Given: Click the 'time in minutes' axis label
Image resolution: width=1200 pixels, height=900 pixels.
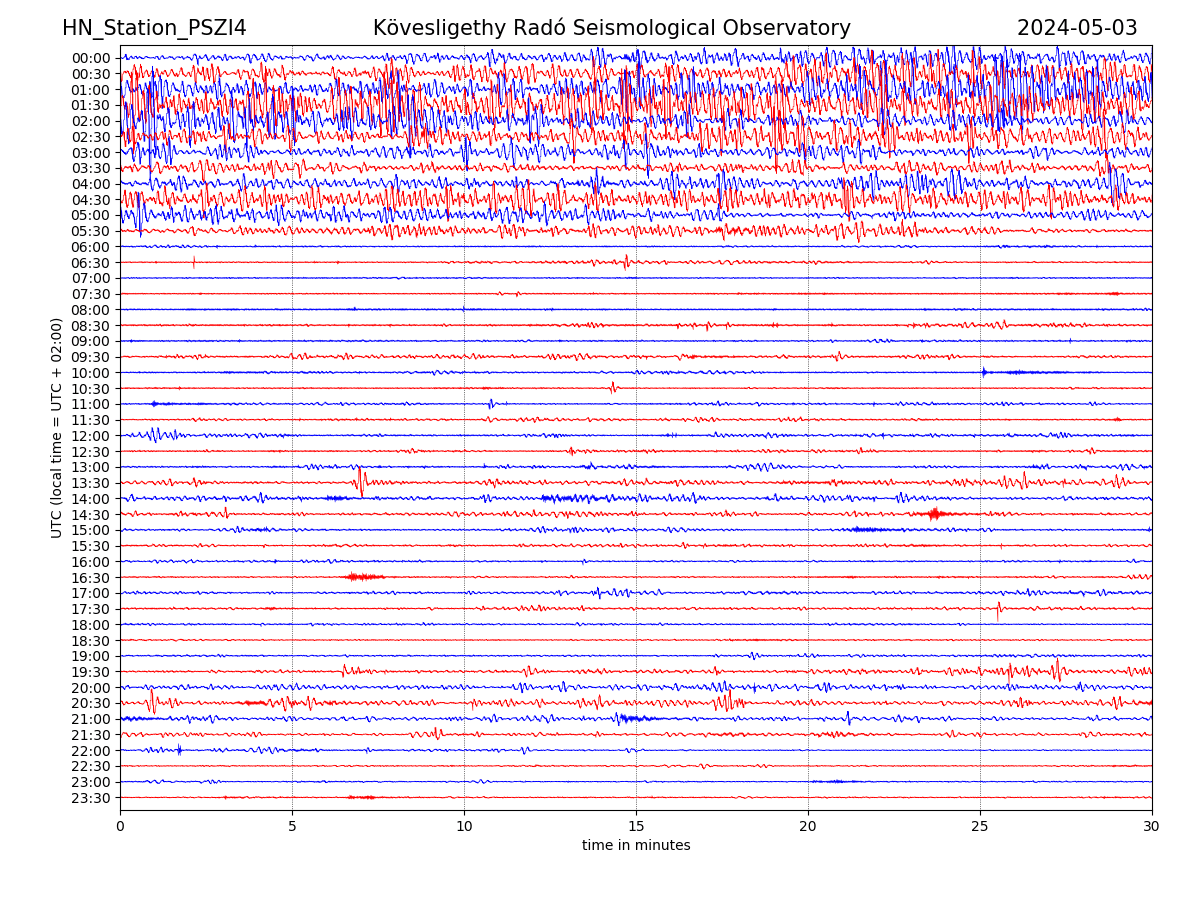Looking at the screenshot, I should click(x=636, y=846).
